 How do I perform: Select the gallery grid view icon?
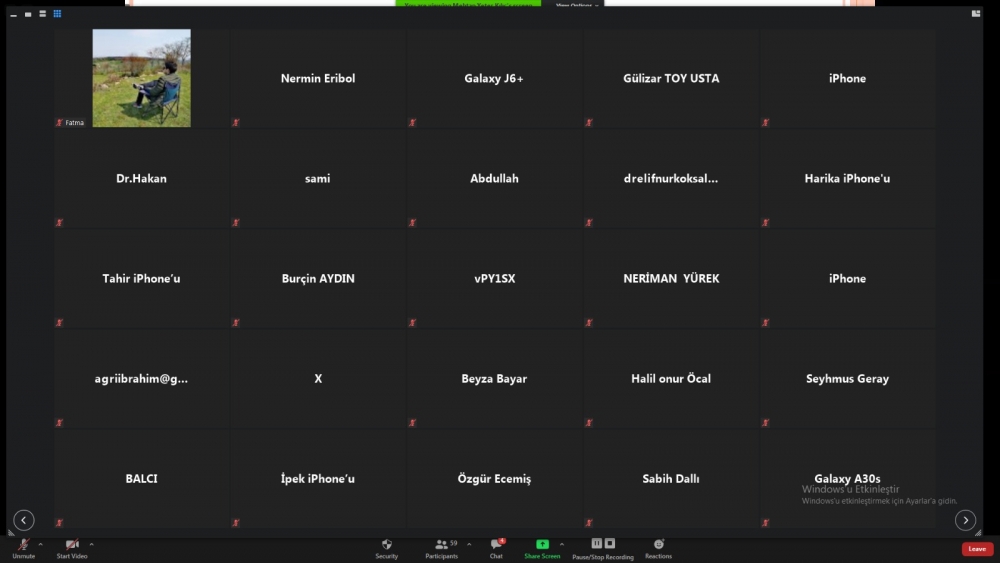[57, 14]
